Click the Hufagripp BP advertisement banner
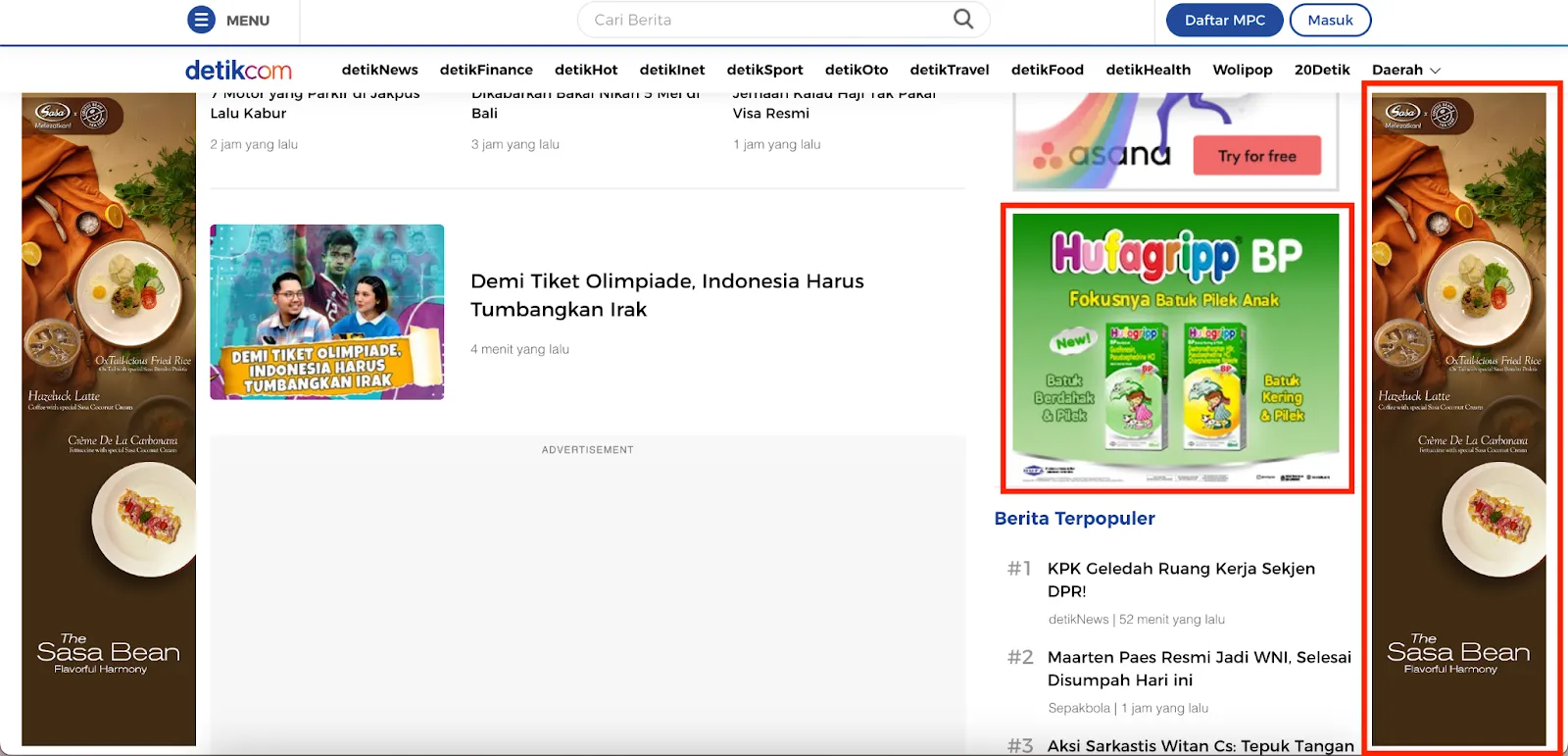Image resolution: width=1568 pixels, height=756 pixels. click(x=1176, y=348)
